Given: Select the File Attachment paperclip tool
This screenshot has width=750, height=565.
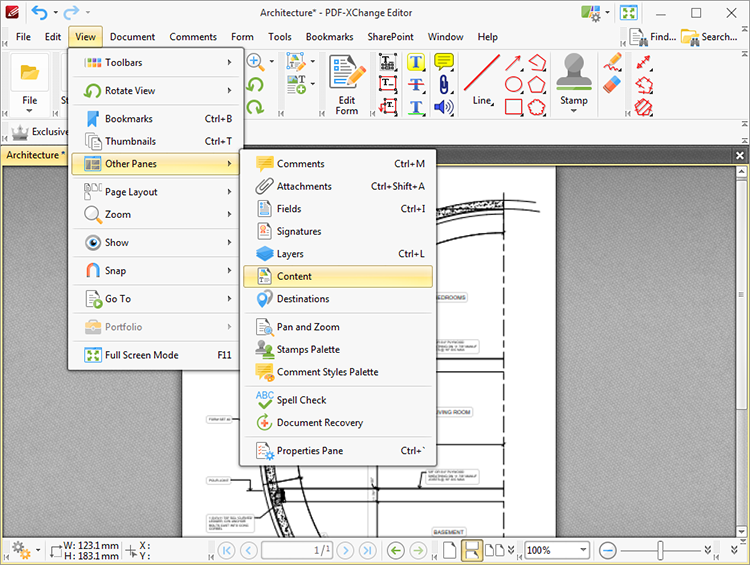Looking at the screenshot, I should point(444,85).
